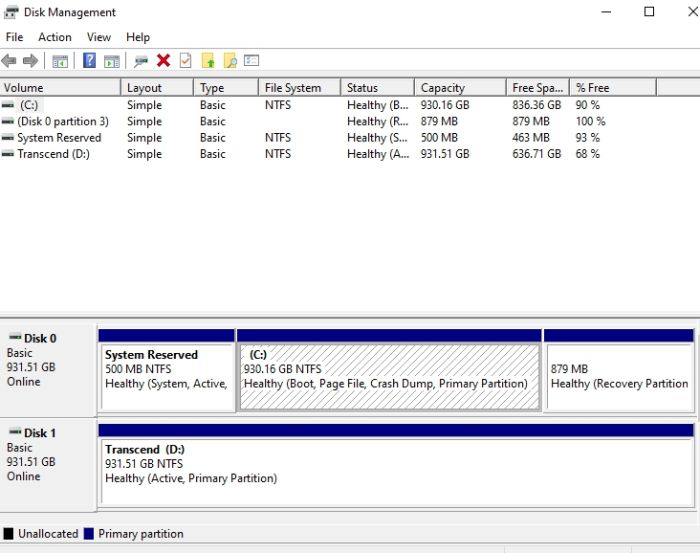Select the 879 MB Recovery Partition block
This screenshot has width=700, height=553.
coord(619,370)
